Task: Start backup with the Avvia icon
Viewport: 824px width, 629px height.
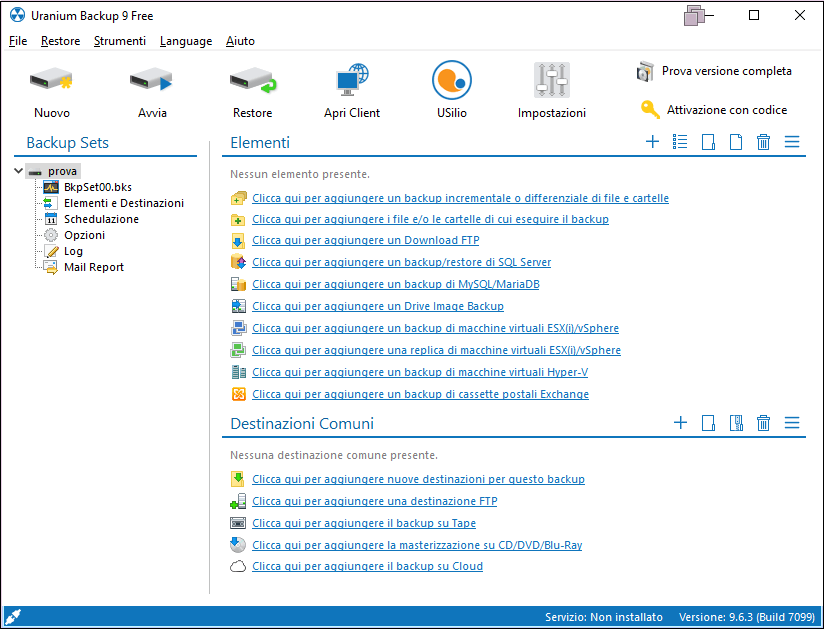Action: pyautogui.click(x=151, y=80)
